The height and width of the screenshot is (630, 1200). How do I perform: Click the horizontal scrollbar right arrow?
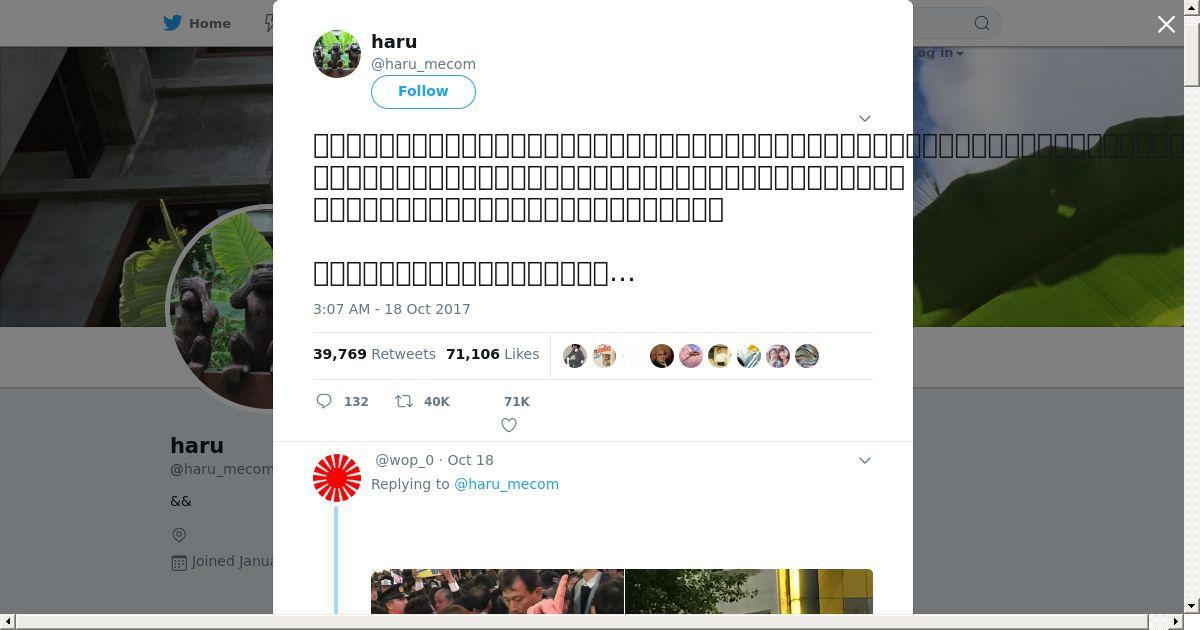[1176, 622]
